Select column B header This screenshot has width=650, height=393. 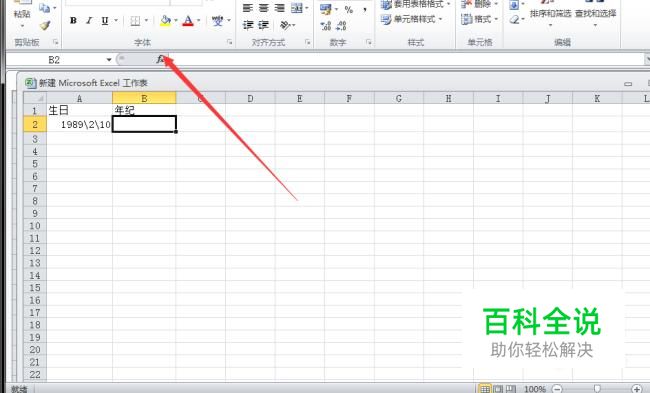[144, 98]
